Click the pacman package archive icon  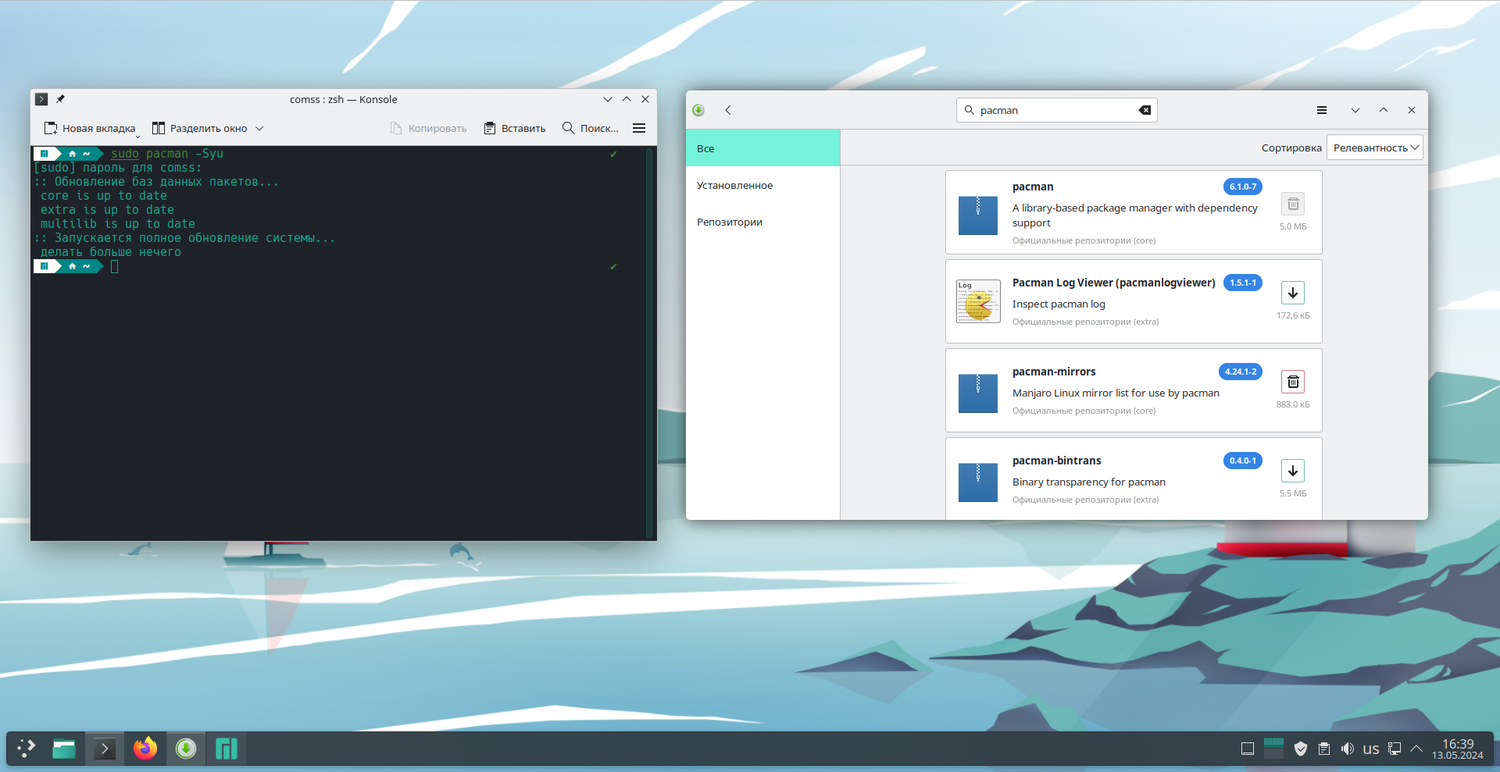click(978, 215)
